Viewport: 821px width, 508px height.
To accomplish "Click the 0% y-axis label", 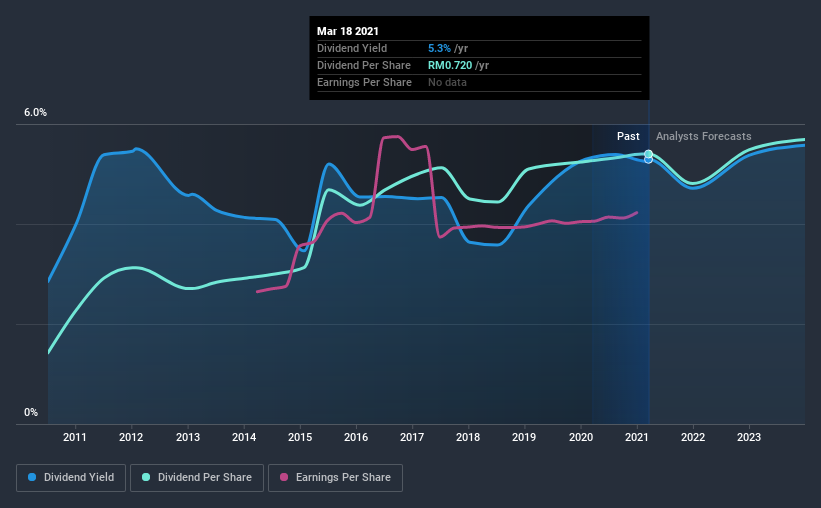I will [31, 413].
